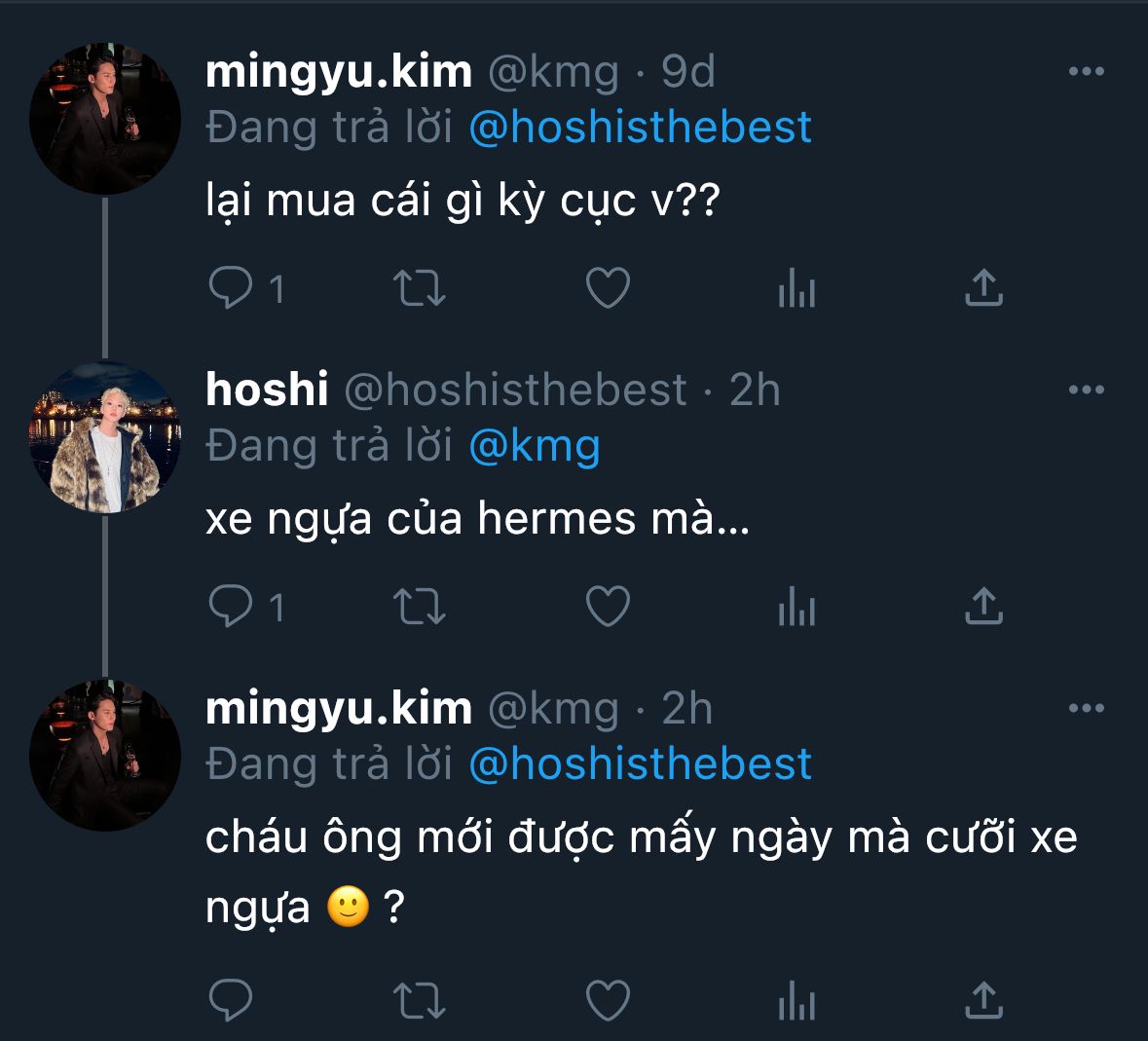
Task: Reply to mingyu.kim's first tweet
Action: pos(232,288)
